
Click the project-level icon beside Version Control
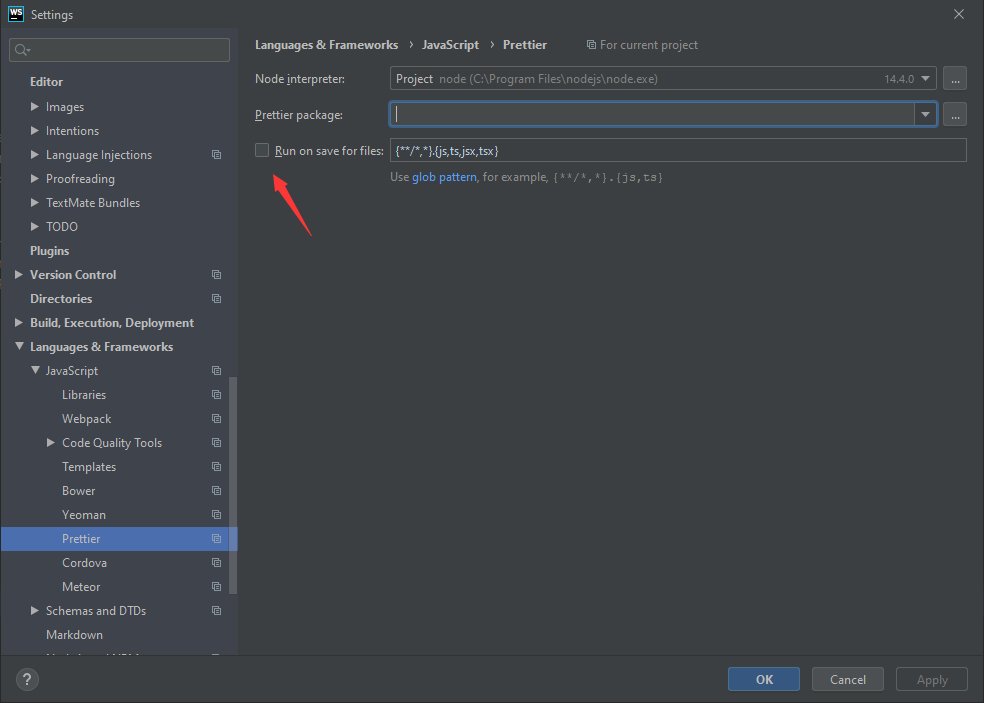click(216, 275)
